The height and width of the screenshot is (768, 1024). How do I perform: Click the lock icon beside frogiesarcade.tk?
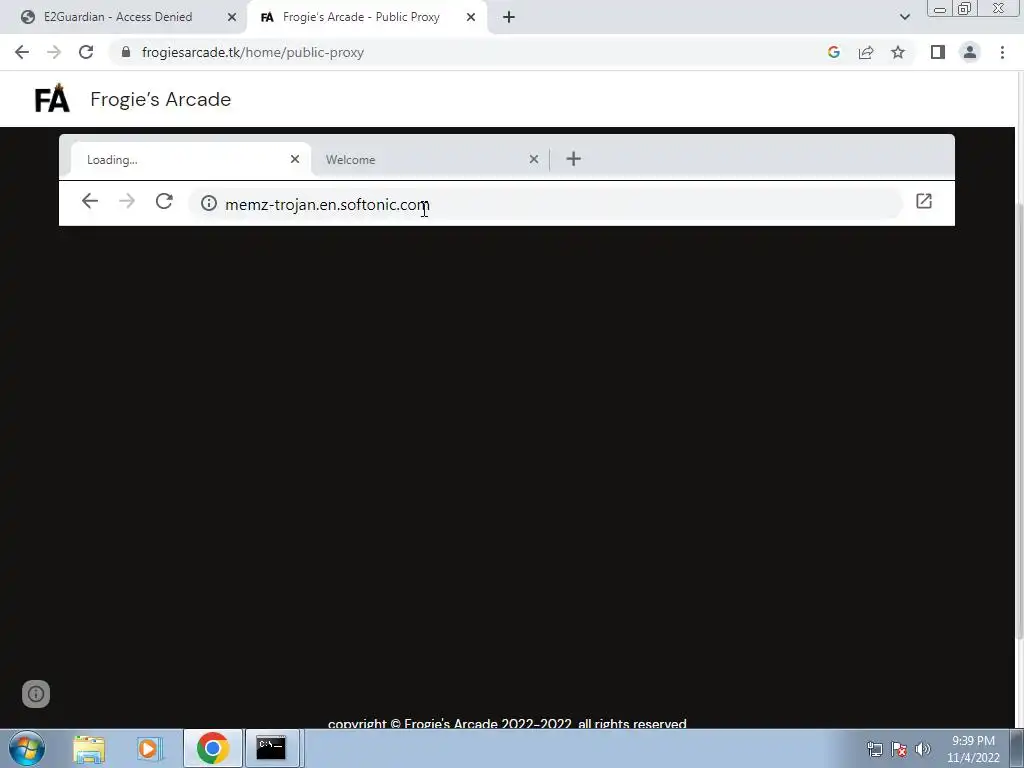126,52
